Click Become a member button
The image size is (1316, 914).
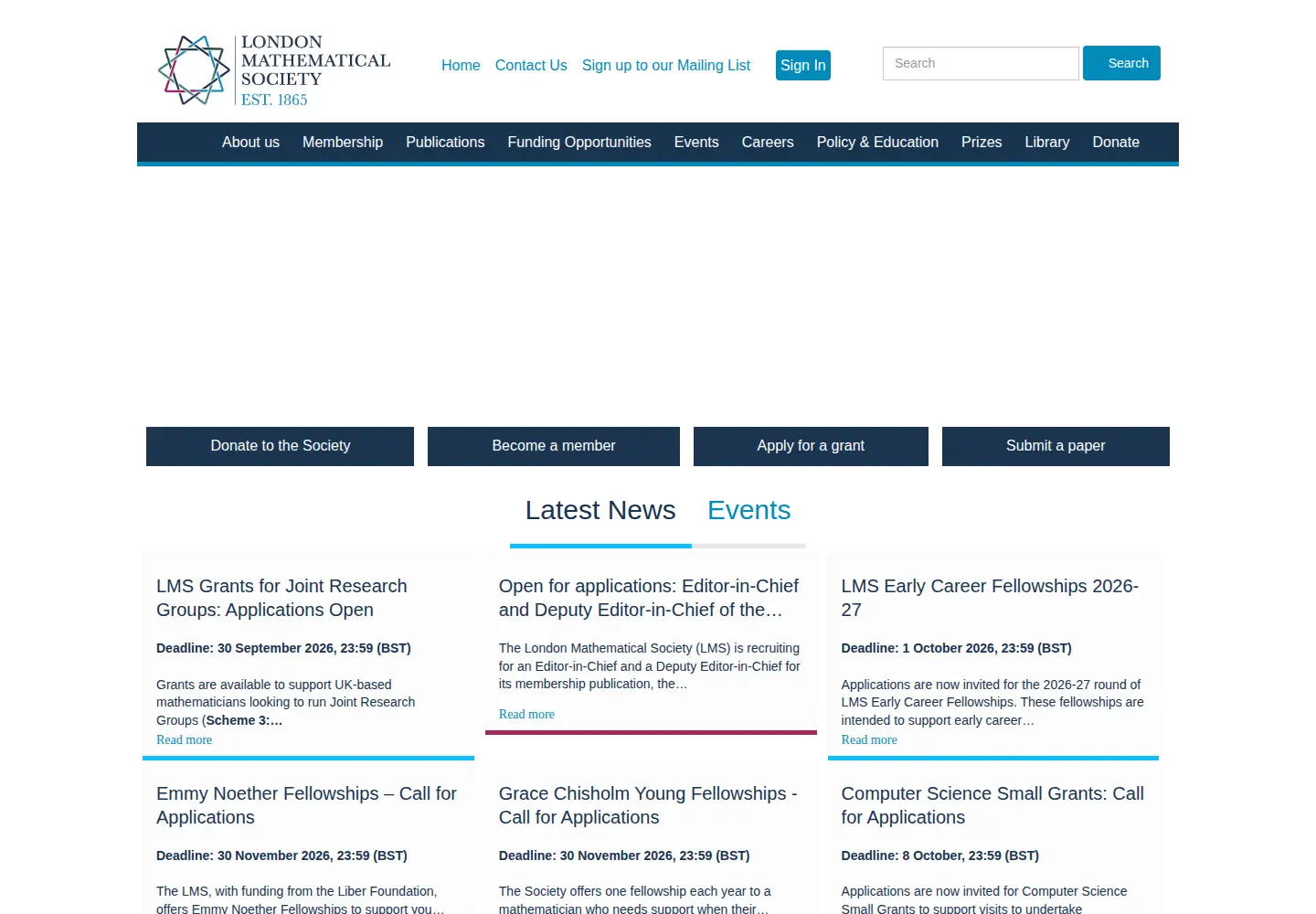(554, 446)
